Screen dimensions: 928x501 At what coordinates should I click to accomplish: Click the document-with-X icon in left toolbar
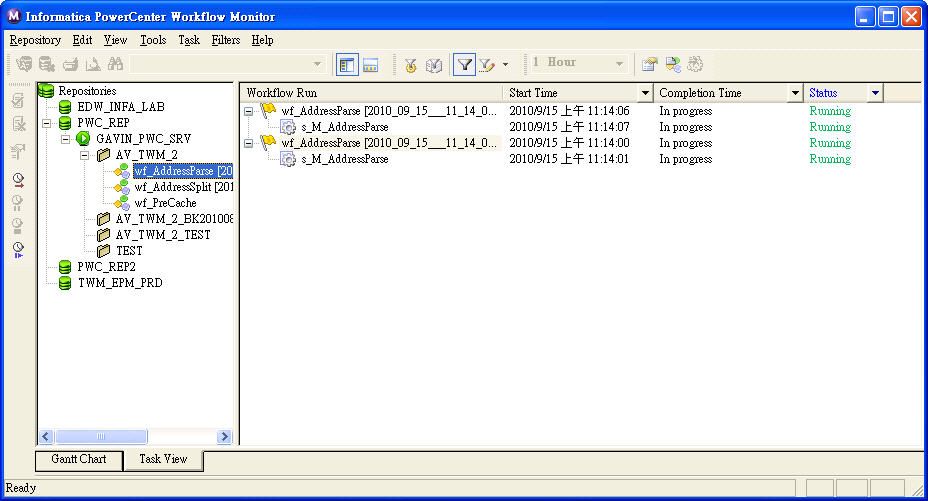pos(18,124)
